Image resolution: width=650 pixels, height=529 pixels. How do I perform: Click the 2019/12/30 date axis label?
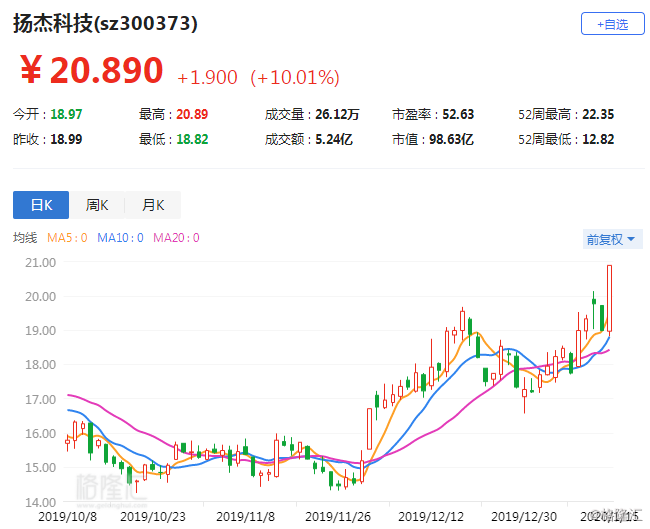[524, 517]
